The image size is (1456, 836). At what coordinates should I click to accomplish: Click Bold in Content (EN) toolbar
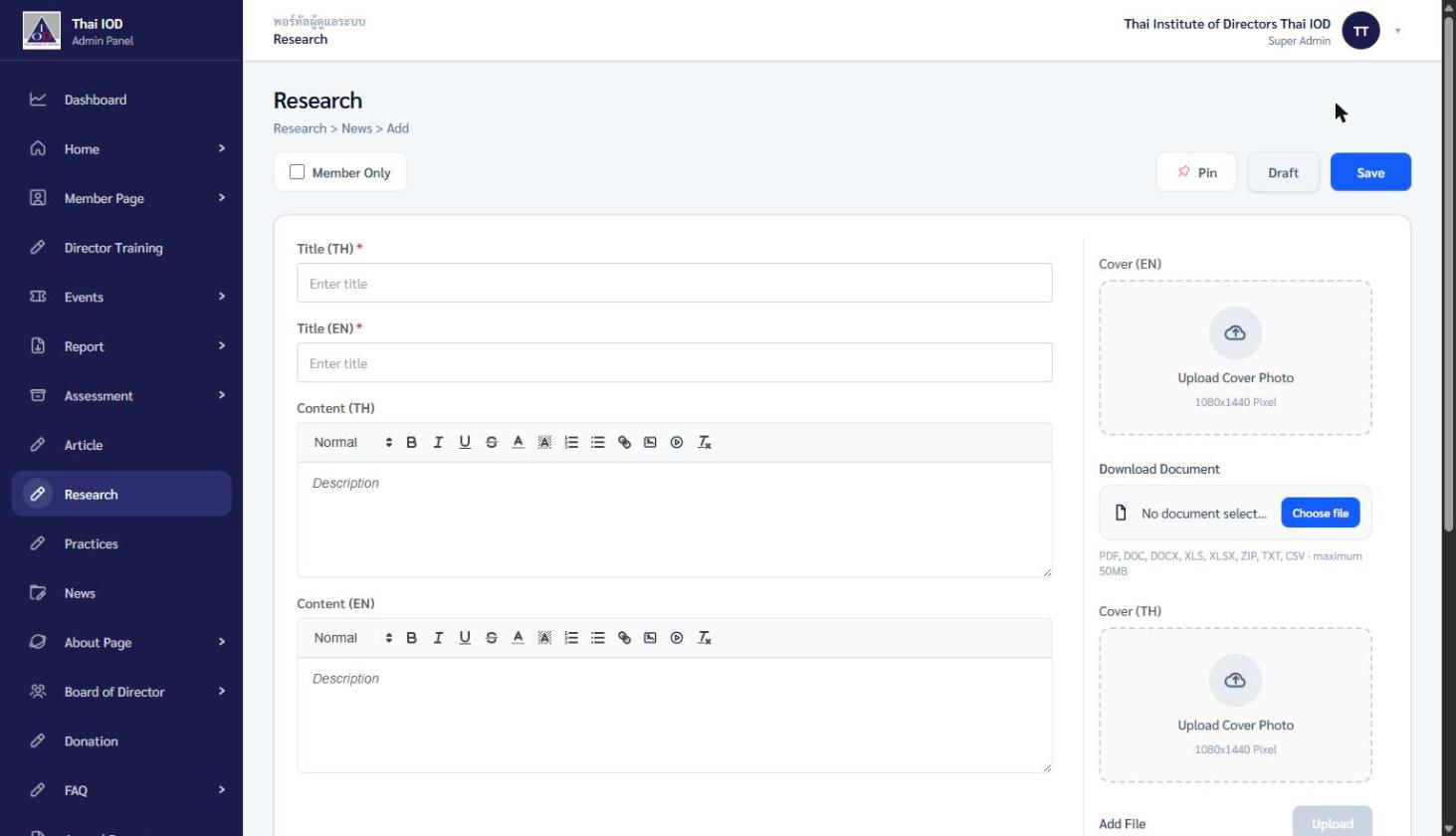411,638
